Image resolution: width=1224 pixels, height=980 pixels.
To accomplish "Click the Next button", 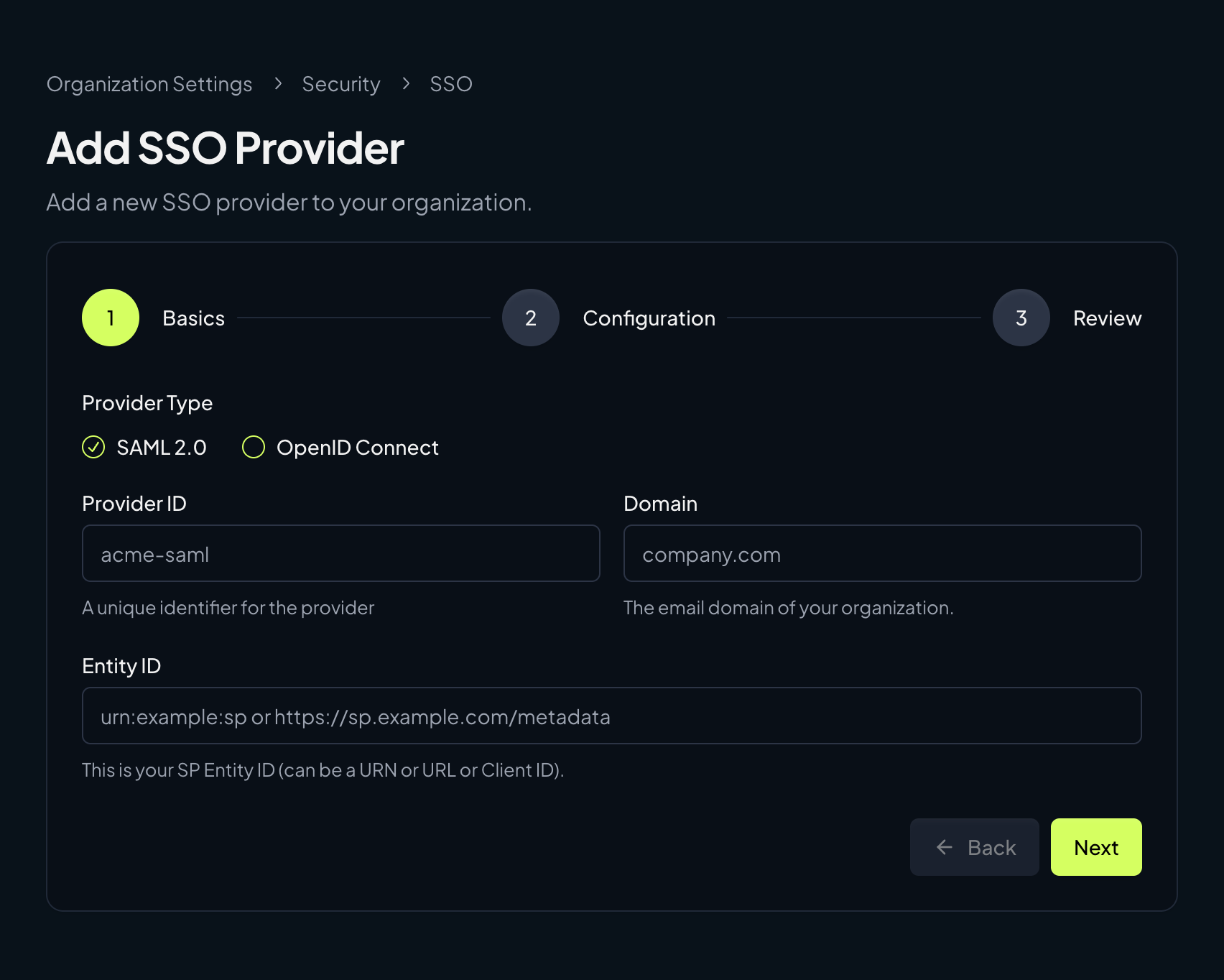I will 1095,847.
